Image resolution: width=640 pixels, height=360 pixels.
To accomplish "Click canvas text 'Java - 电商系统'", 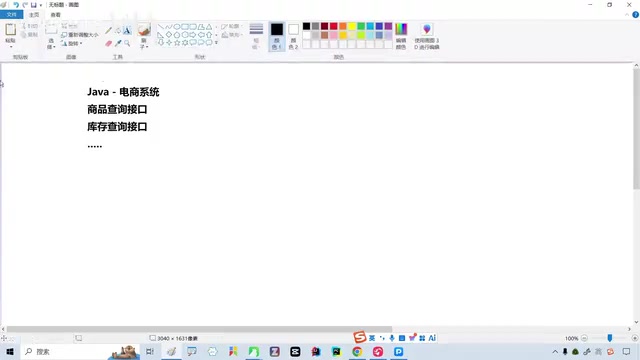I will [x=123, y=92].
